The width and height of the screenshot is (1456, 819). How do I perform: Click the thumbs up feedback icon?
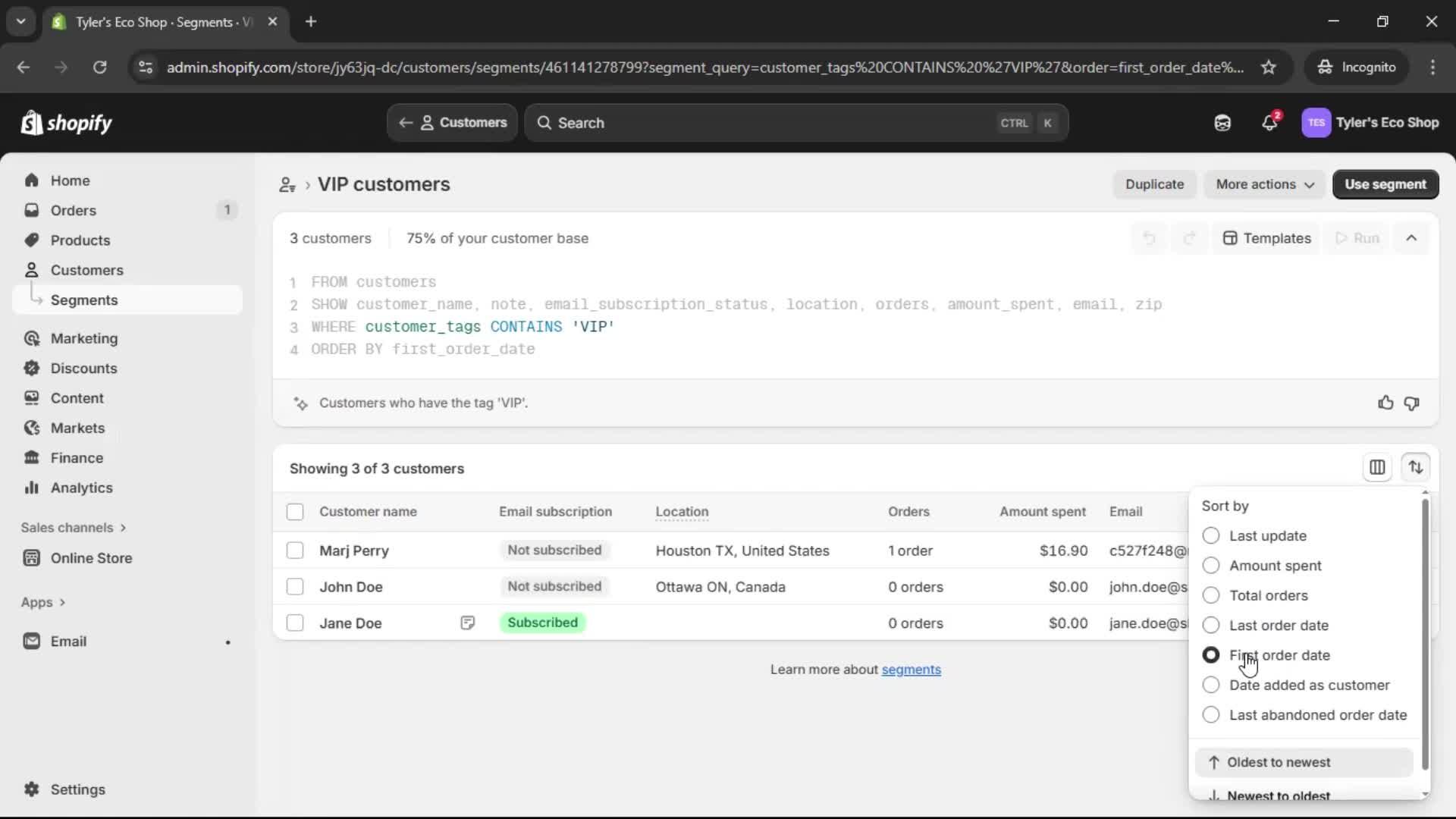coord(1385,403)
